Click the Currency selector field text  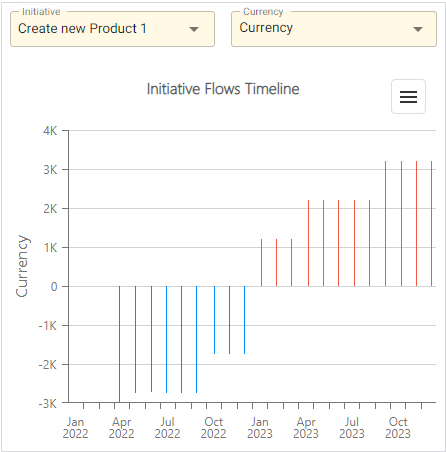pyautogui.click(x=266, y=28)
